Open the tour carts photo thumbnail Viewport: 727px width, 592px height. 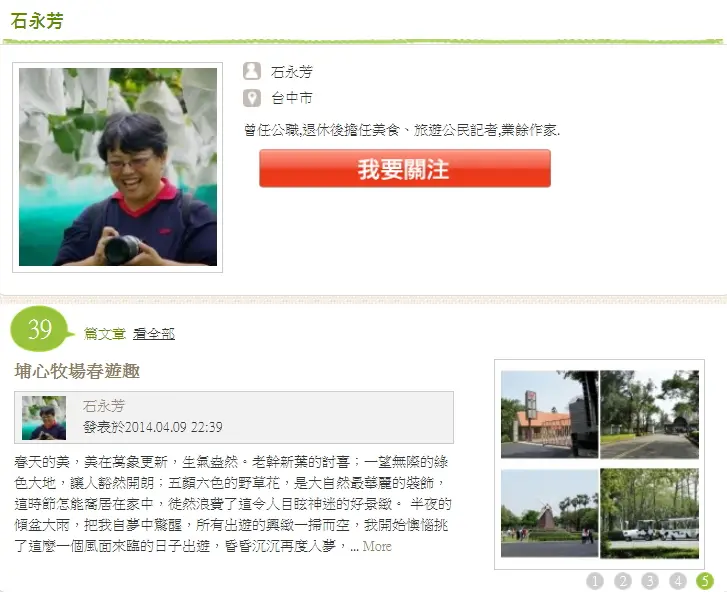coord(650,513)
